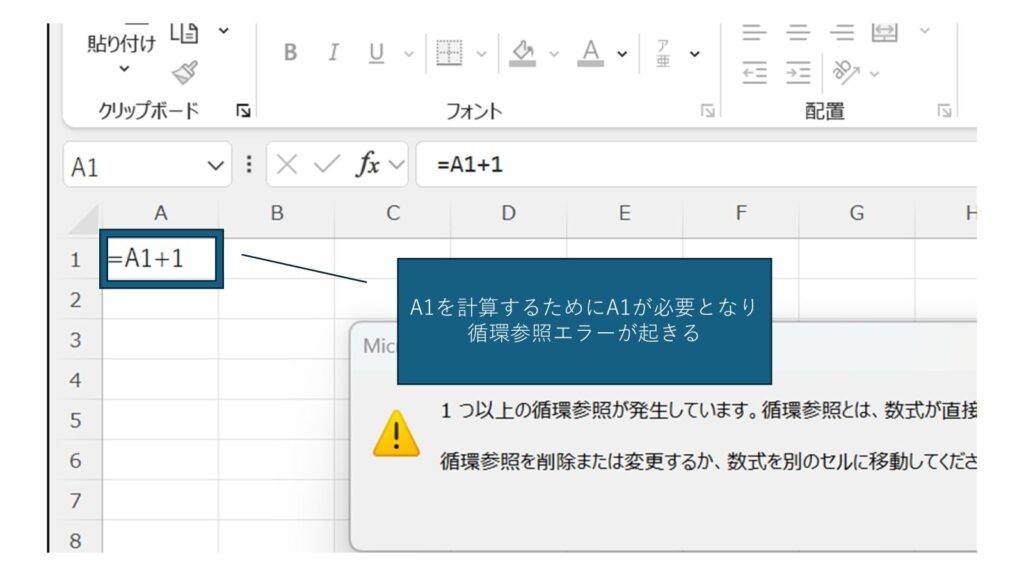
Task: Open the Name Box dropdown arrow
Action: tap(216, 166)
